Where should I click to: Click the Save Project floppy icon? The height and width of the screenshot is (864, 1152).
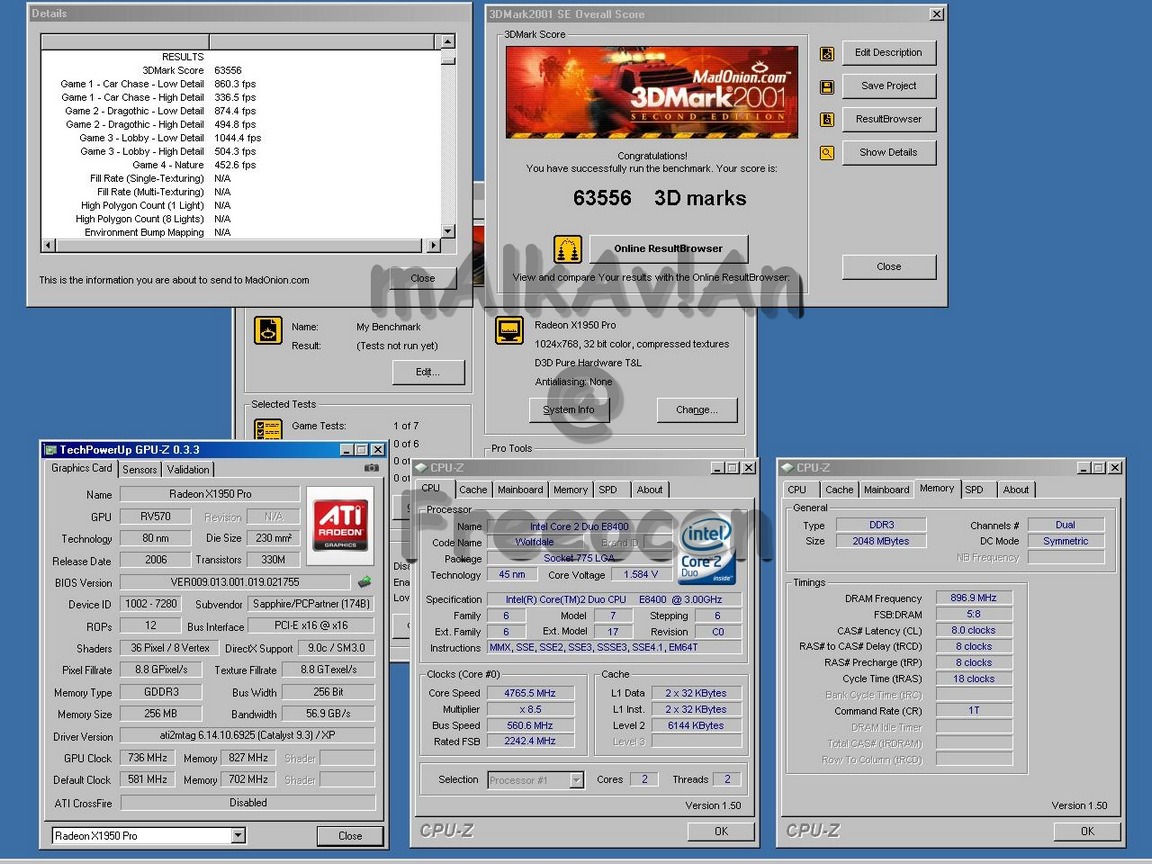[x=827, y=87]
